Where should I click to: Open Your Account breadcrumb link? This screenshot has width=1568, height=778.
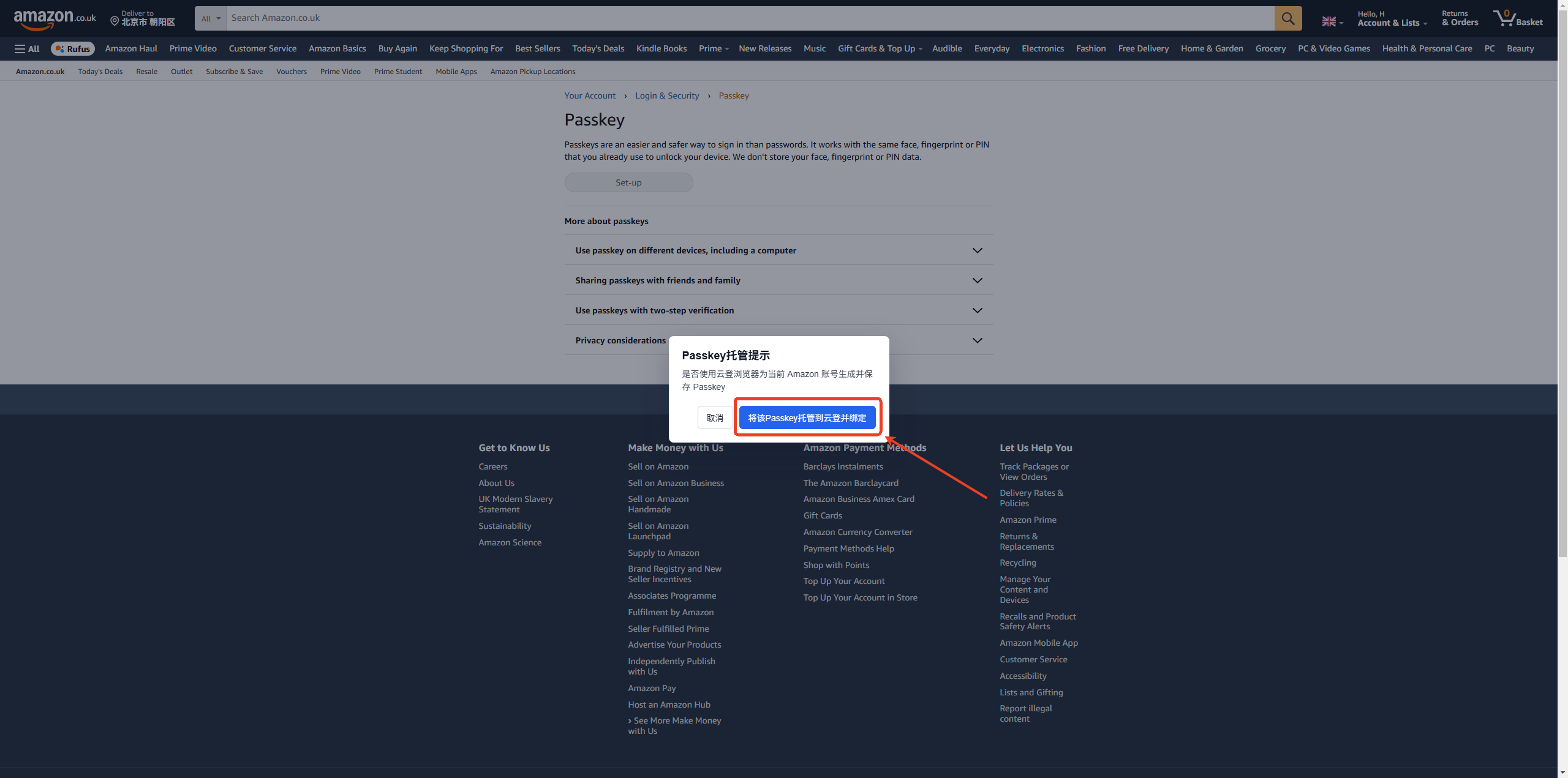590,96
